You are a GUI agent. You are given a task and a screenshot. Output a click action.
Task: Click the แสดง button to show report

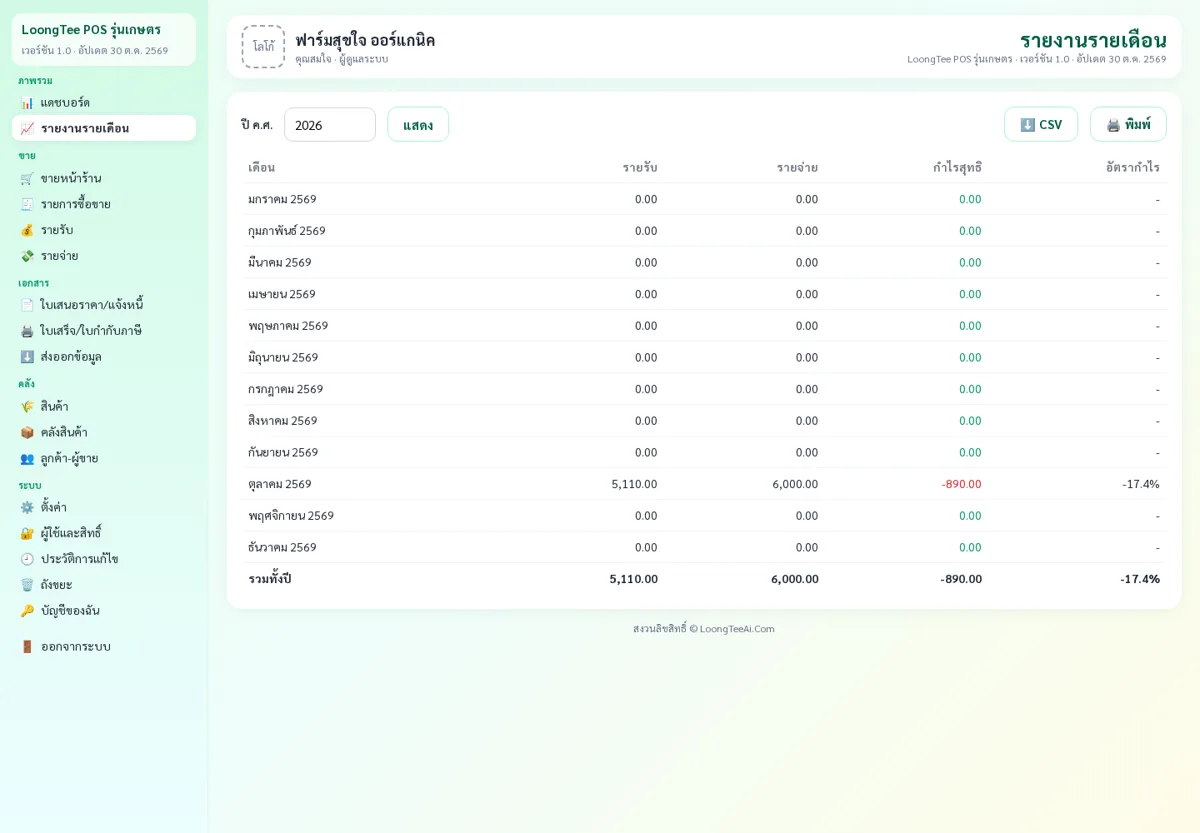[x=418, y=125]
